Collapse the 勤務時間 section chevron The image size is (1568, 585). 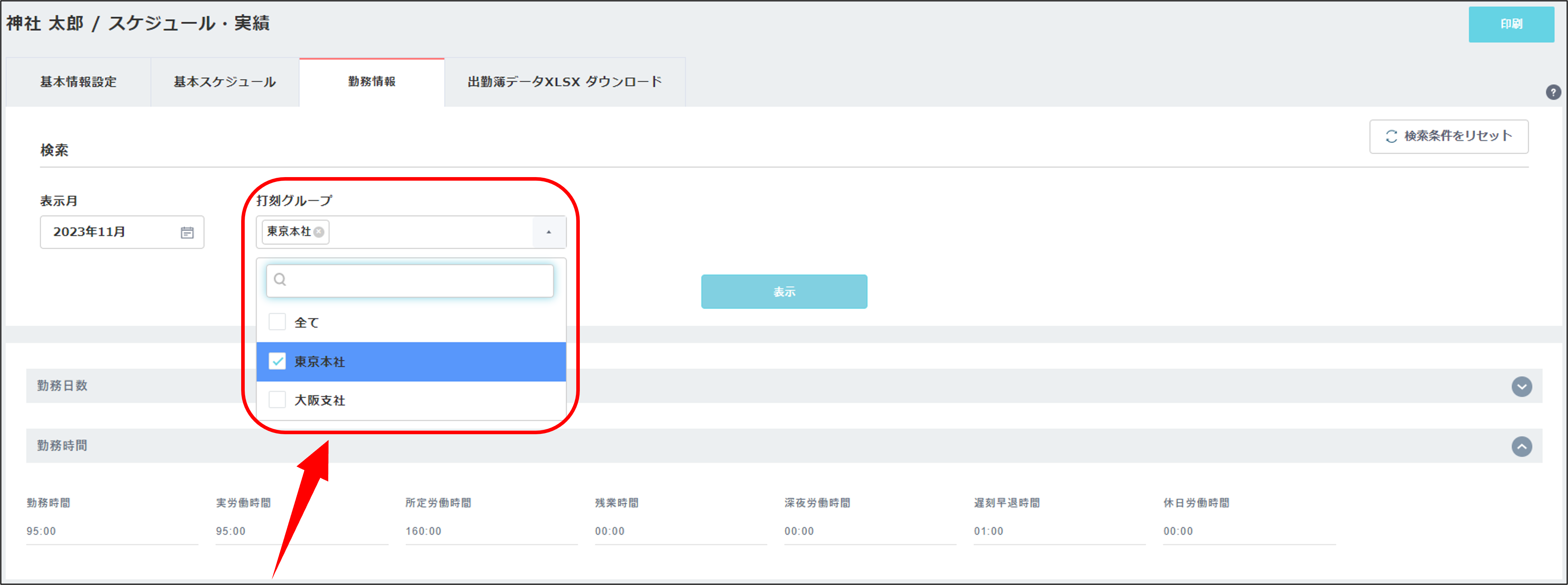[x=1521, y=447]
